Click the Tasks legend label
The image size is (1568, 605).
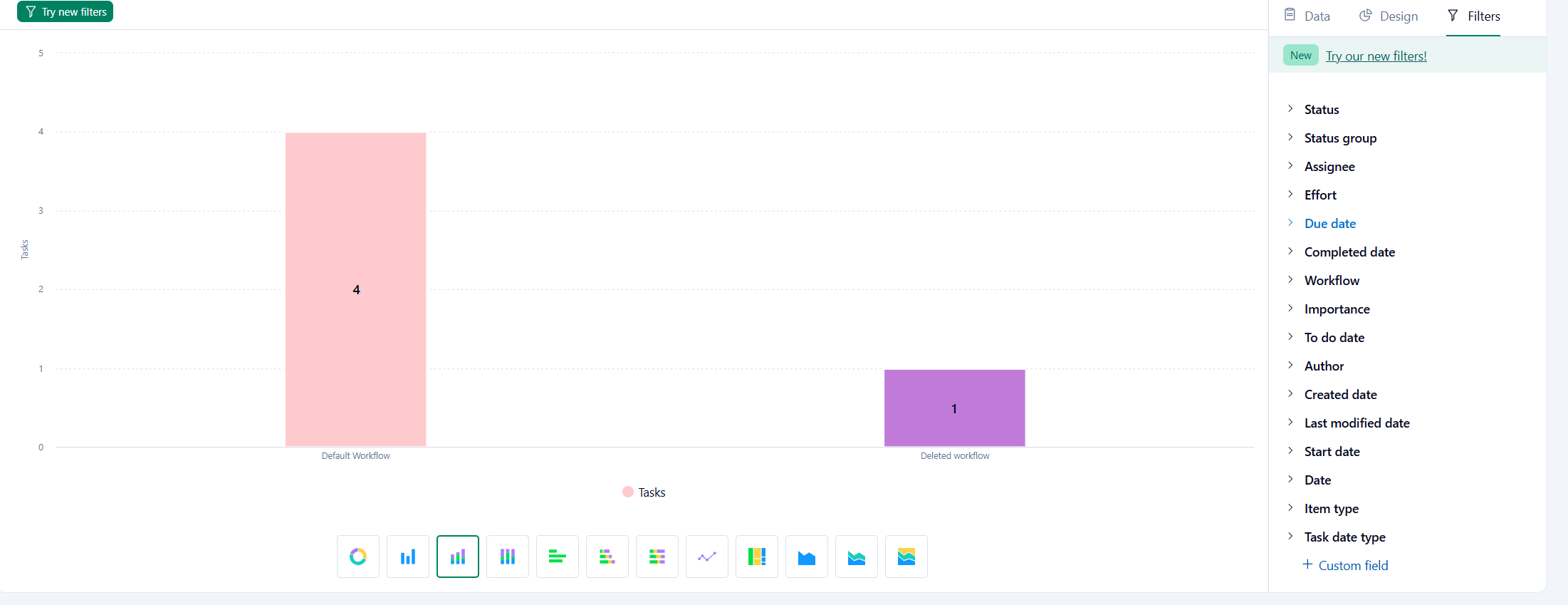[x=652, y=492]
